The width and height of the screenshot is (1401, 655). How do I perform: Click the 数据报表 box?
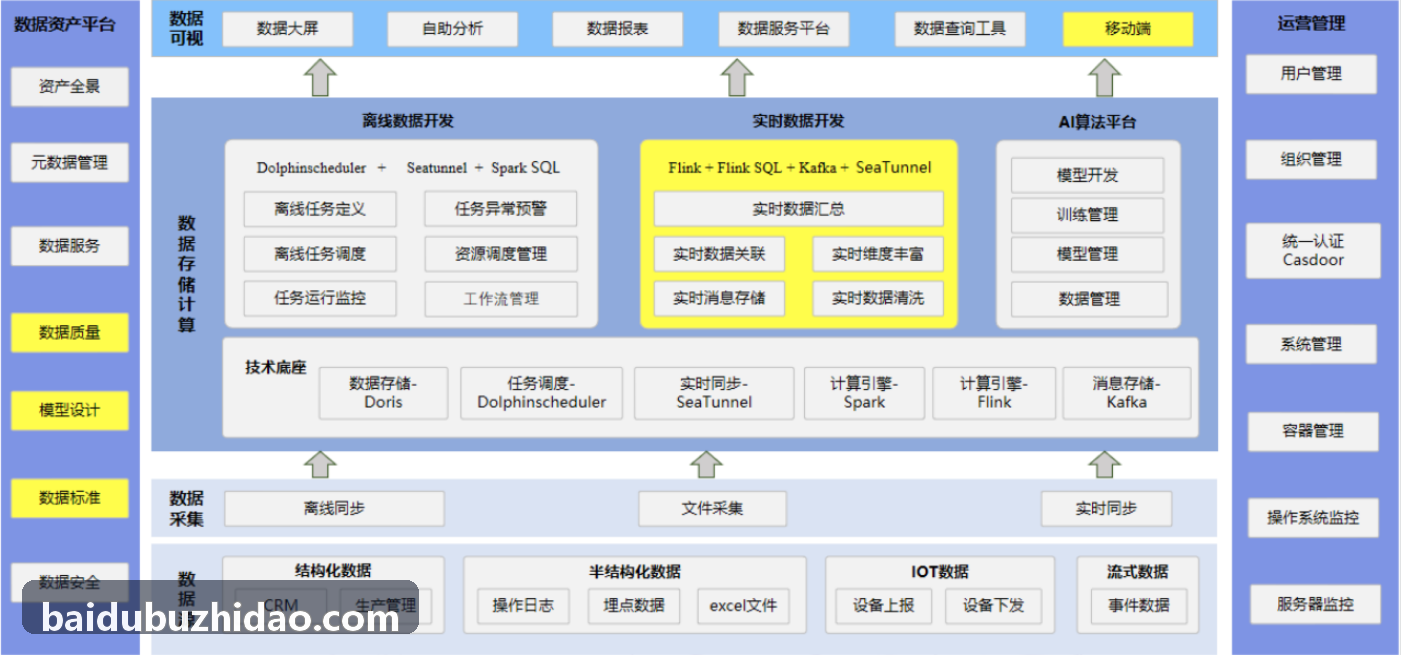pyautogui.click(x=617, y=29)
